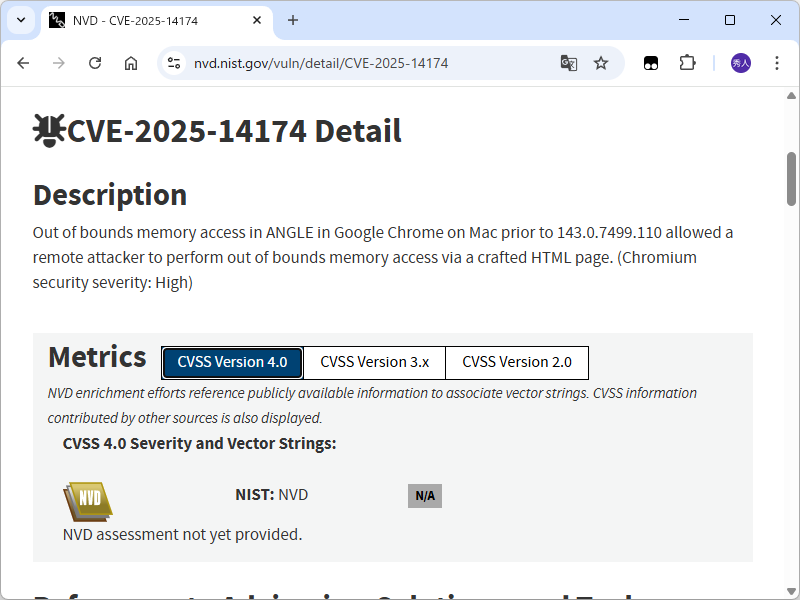Screen dimensions: 800x600
Task: View site information icon in address bar
Action: pos(174,63)
